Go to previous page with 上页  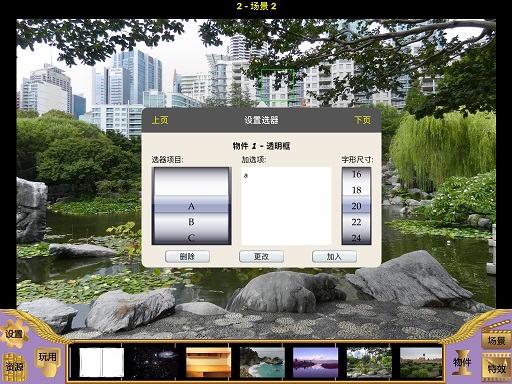coord(160,120)
